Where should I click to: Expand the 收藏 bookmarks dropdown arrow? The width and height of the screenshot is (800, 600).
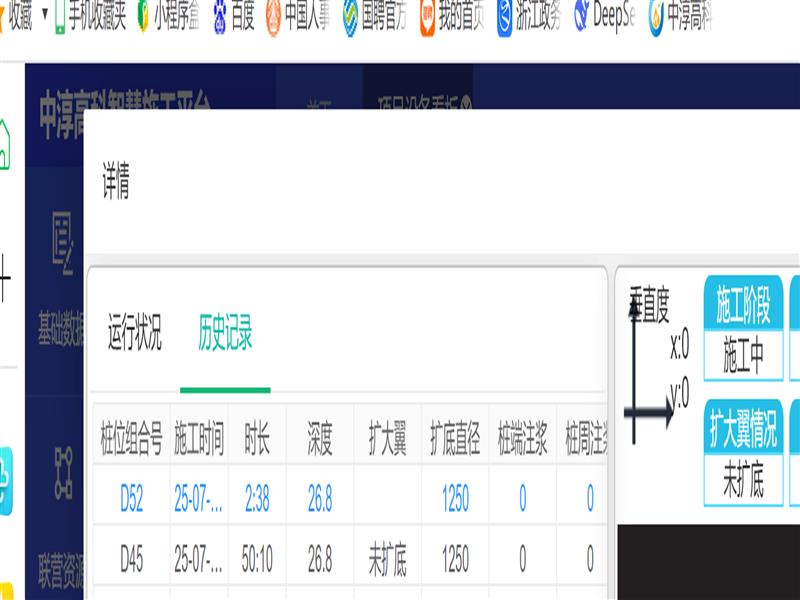click(x=44, y=15)
